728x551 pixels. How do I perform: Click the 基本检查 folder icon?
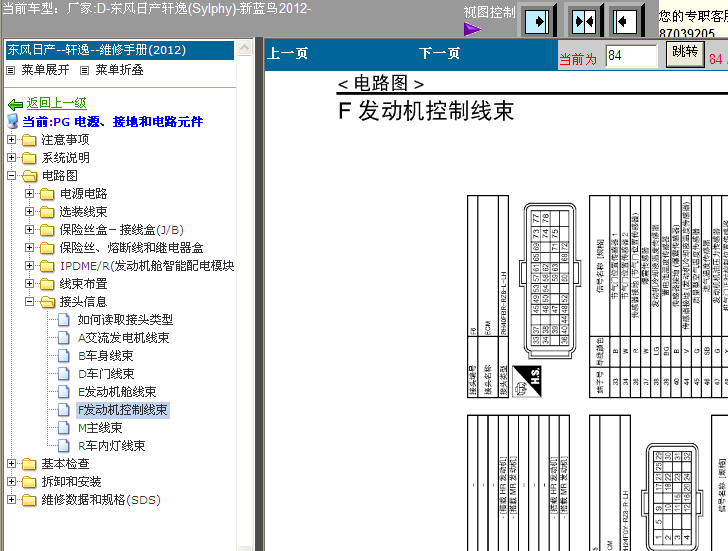[29, 464]
